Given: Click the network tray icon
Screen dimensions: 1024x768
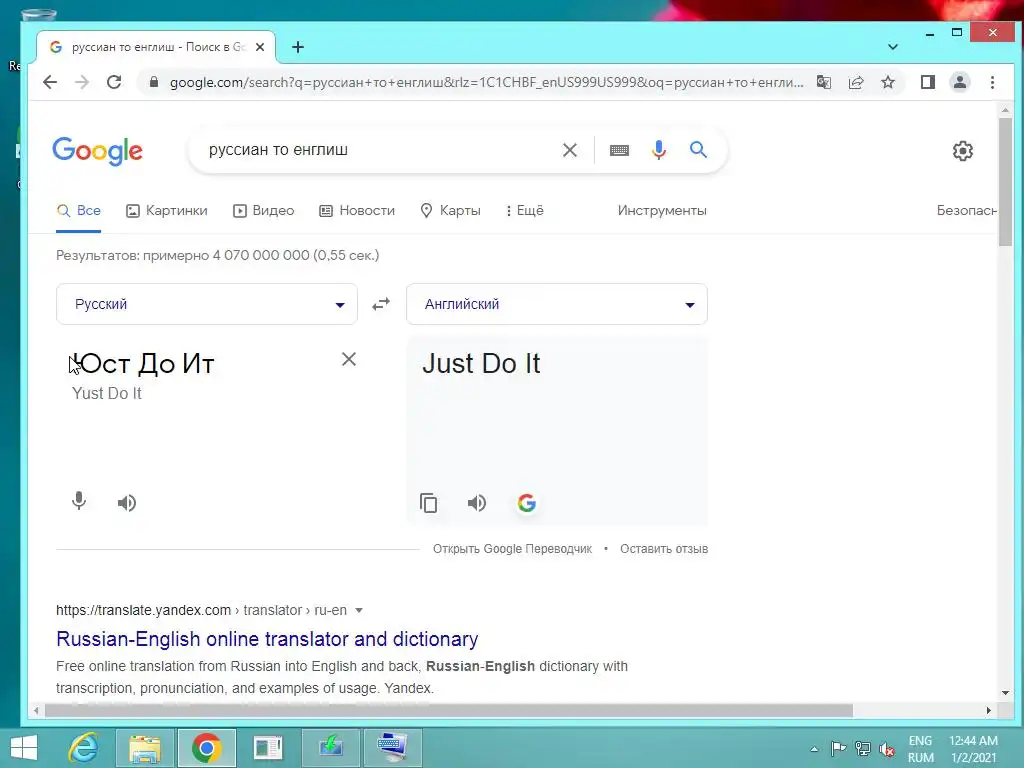Looking at the screenshot, I should click(863, 749).
